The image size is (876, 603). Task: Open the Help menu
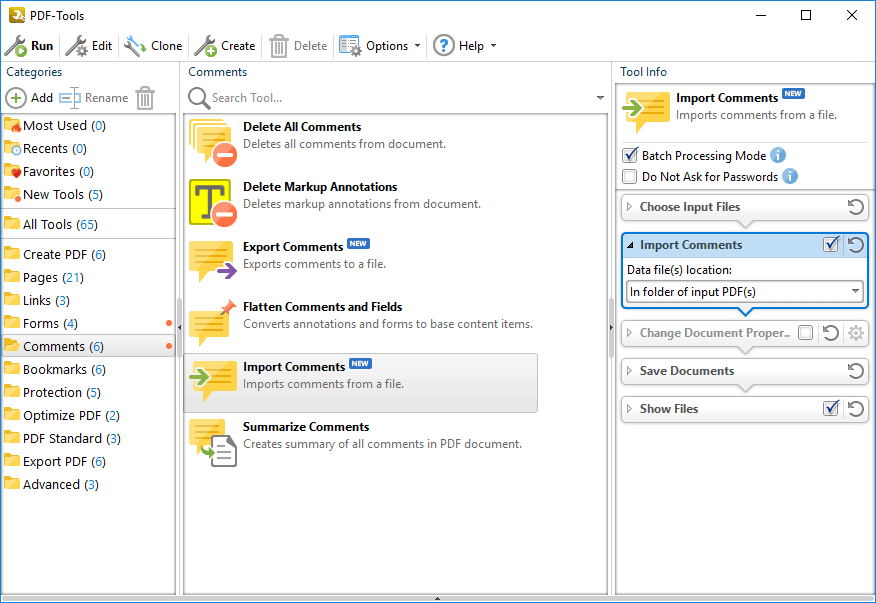(x=465, y=46)
